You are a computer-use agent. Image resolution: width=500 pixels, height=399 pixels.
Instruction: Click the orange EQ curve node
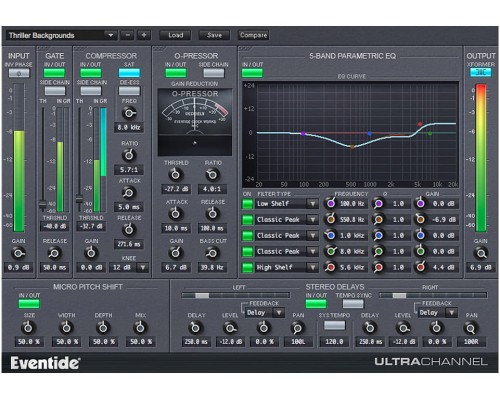[352, 147]
